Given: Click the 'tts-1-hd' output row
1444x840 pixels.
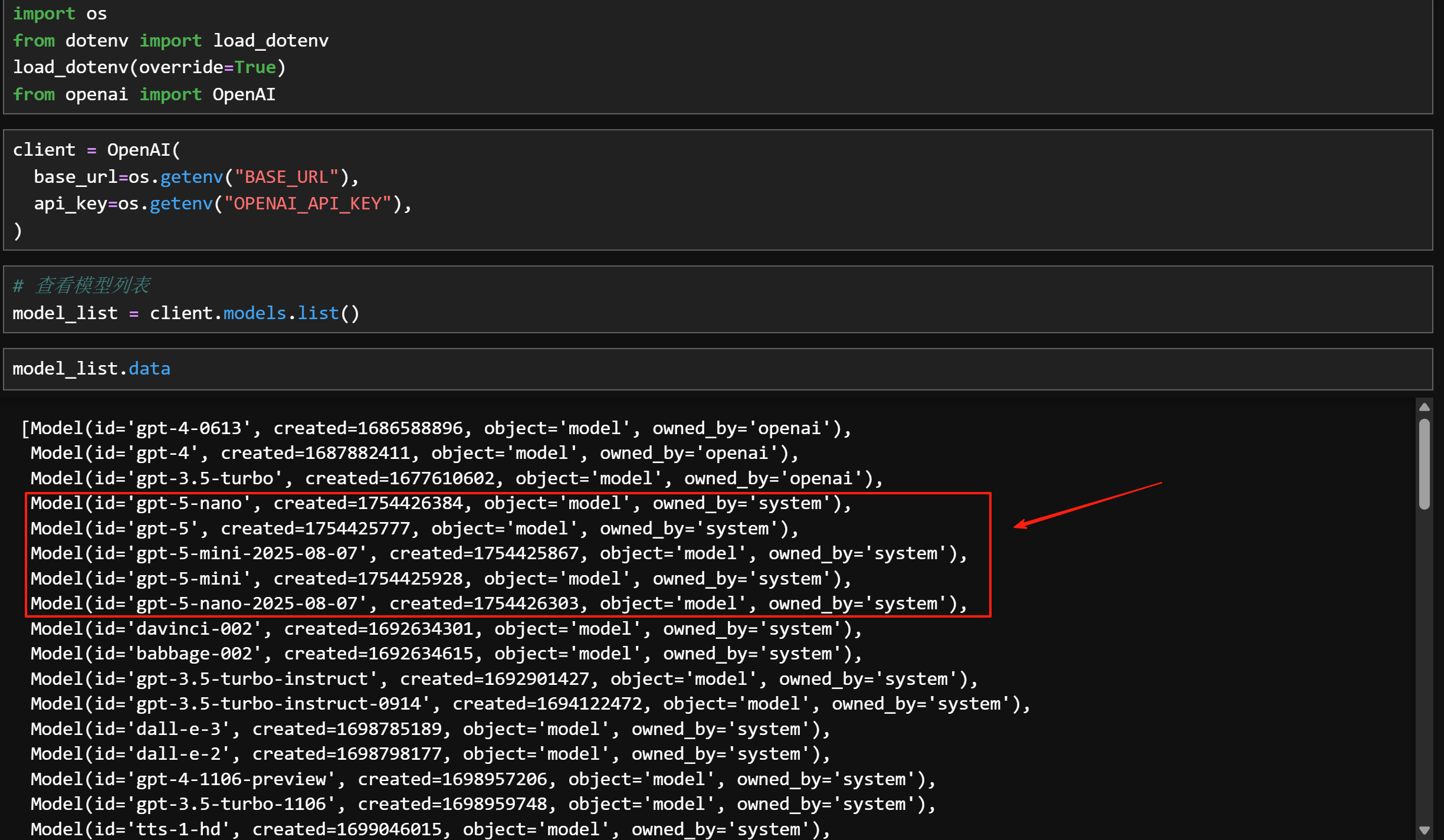Looking at the screenshot, I should pyautogui.click(x=431, y=829).
